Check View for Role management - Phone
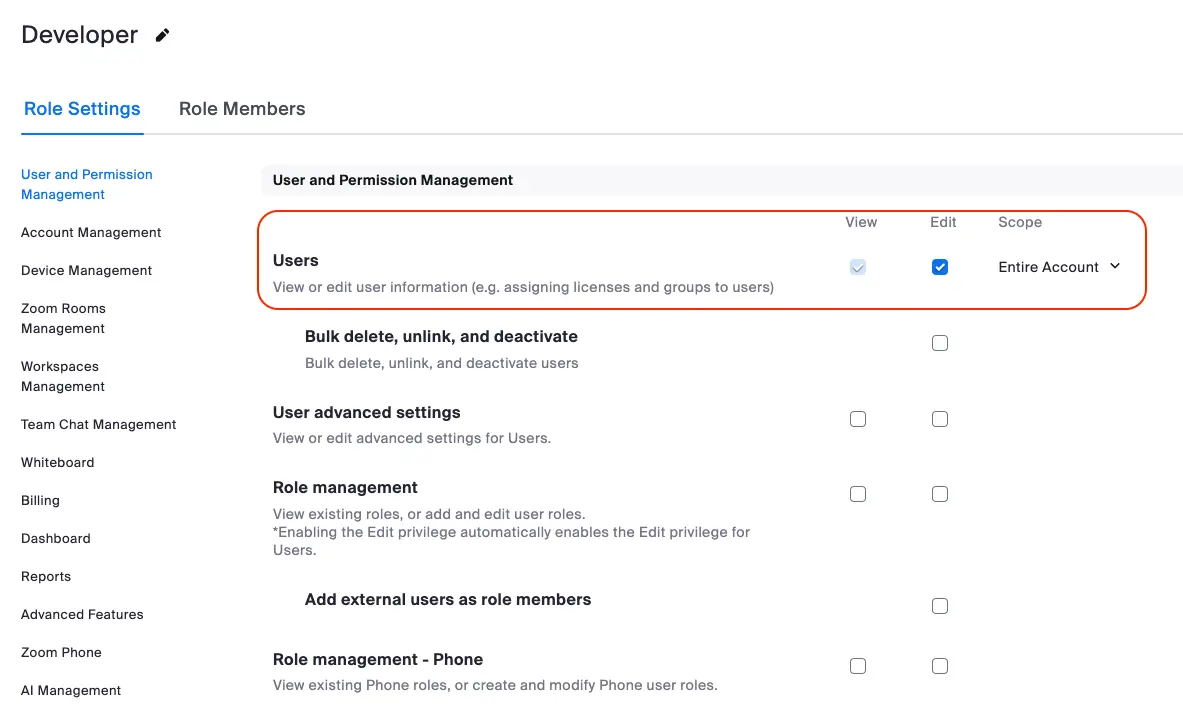This screenshot has height=722, width=1183. [858, 666]
